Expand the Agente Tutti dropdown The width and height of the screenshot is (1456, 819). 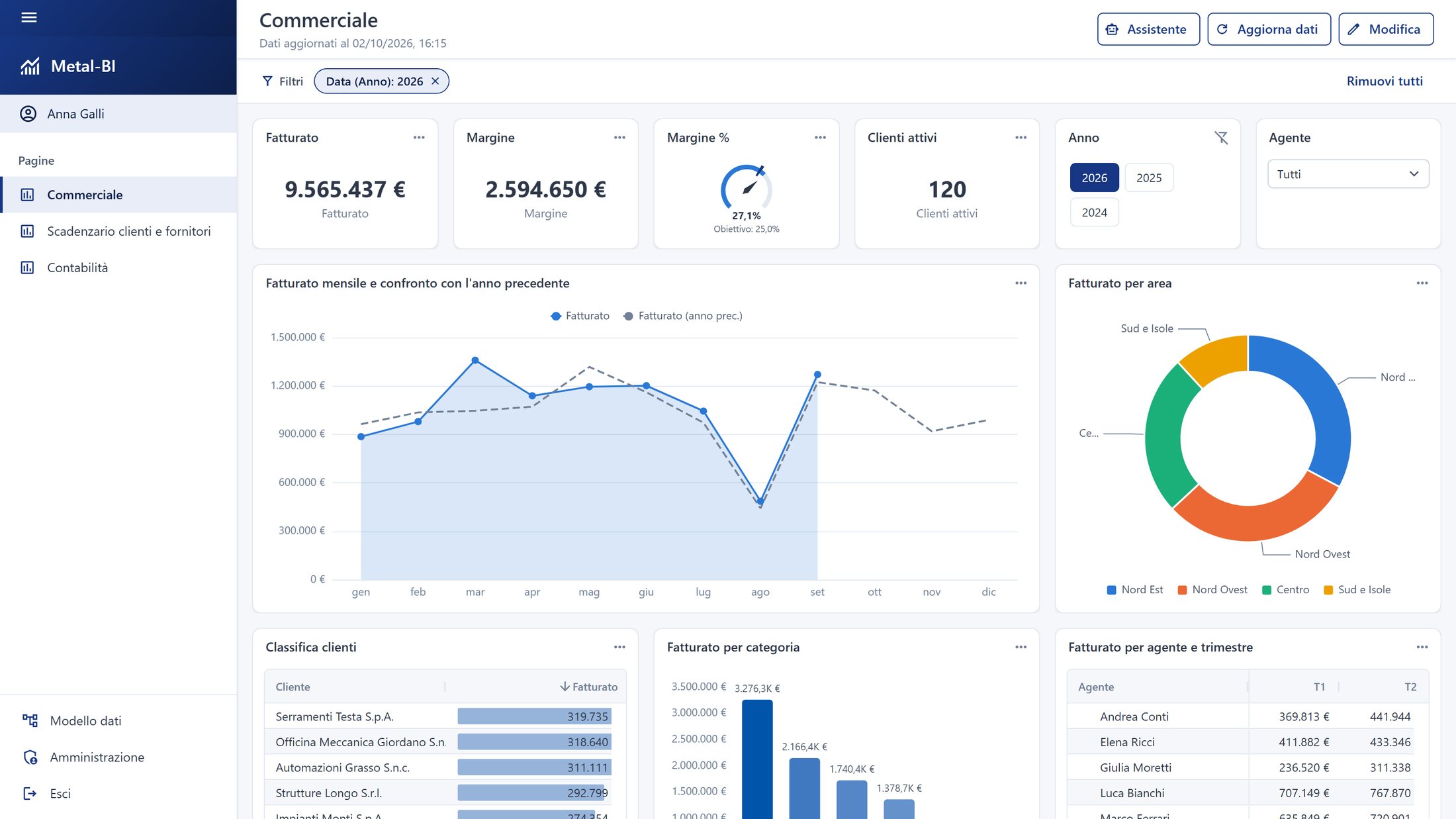(1347, 174)
